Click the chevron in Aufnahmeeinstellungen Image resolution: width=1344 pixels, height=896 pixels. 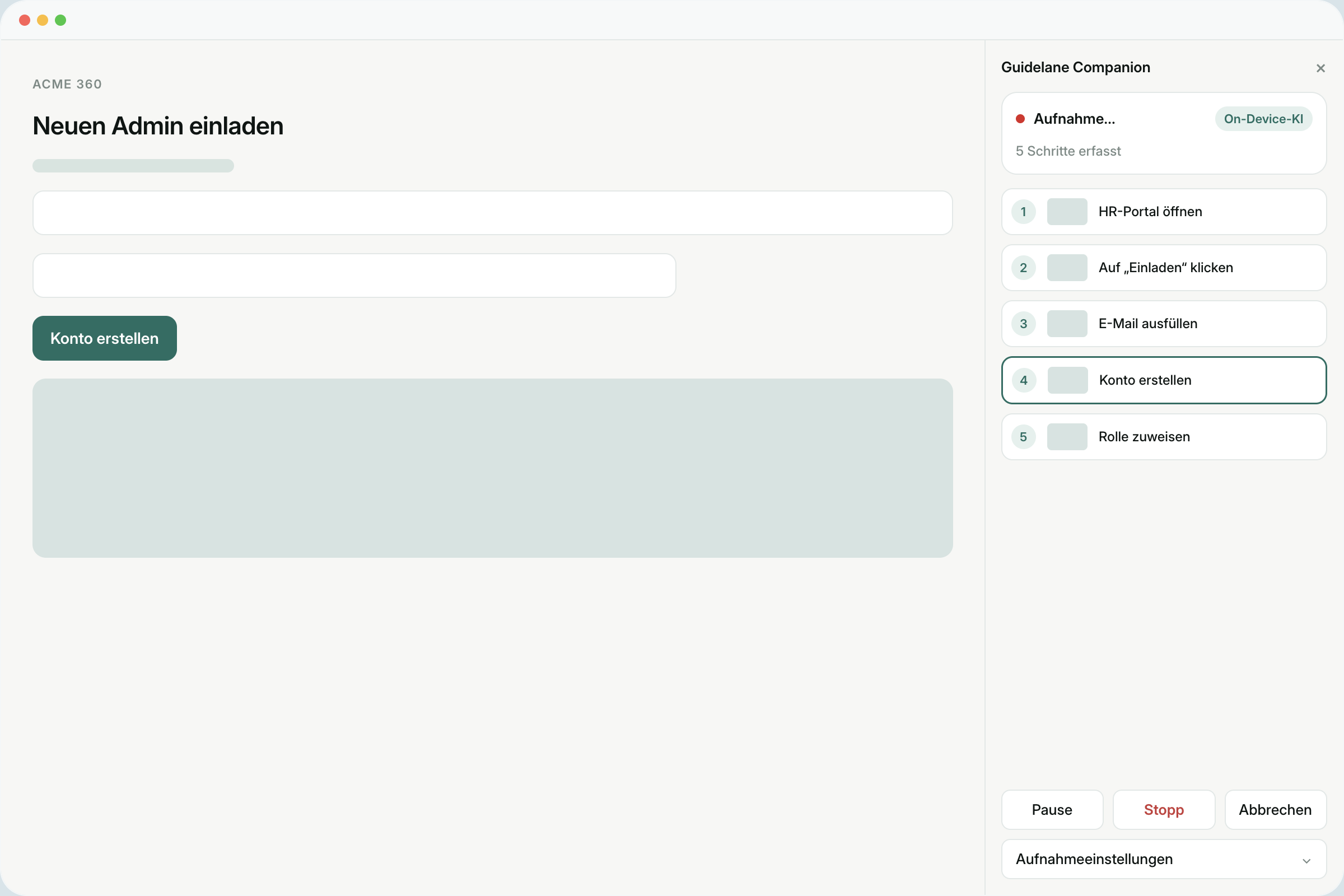(x=1306, y=861)
